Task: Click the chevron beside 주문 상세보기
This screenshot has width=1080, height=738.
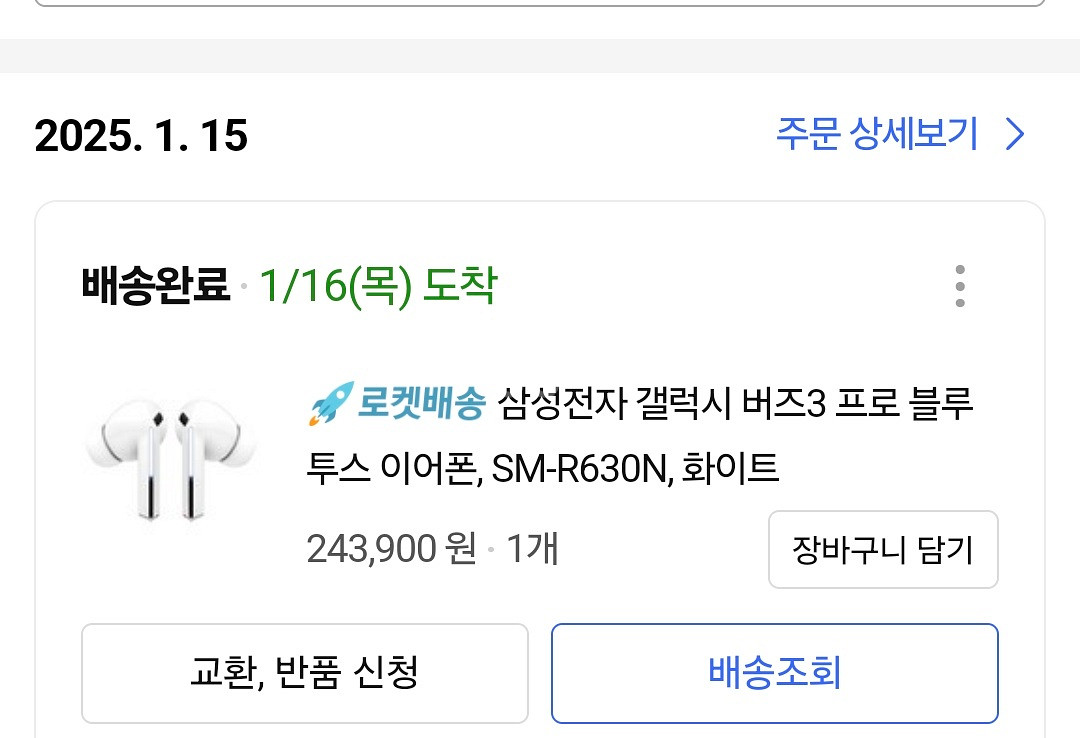Action: tap(1015, 134)
